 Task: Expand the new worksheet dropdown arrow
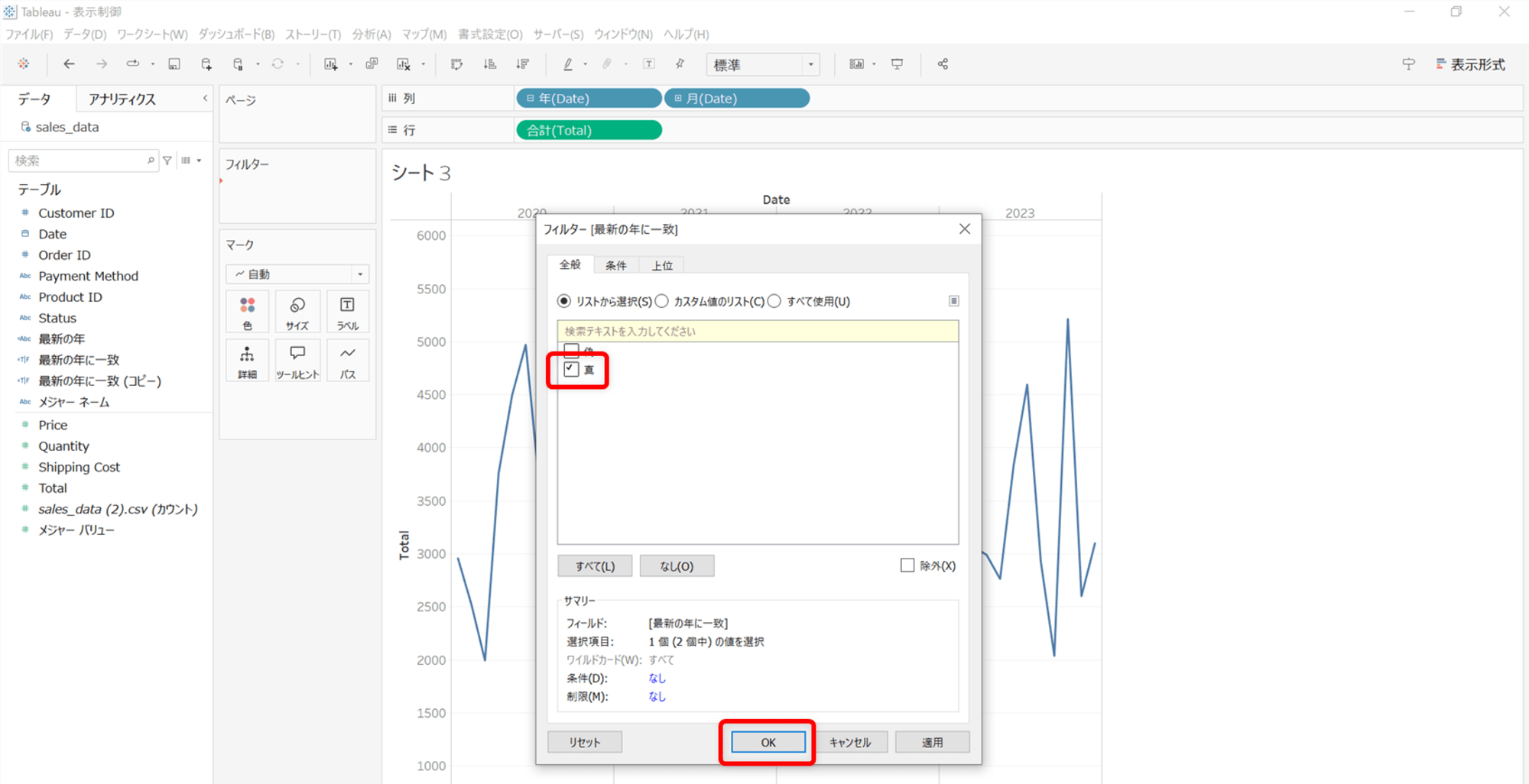tap(350, 64)
